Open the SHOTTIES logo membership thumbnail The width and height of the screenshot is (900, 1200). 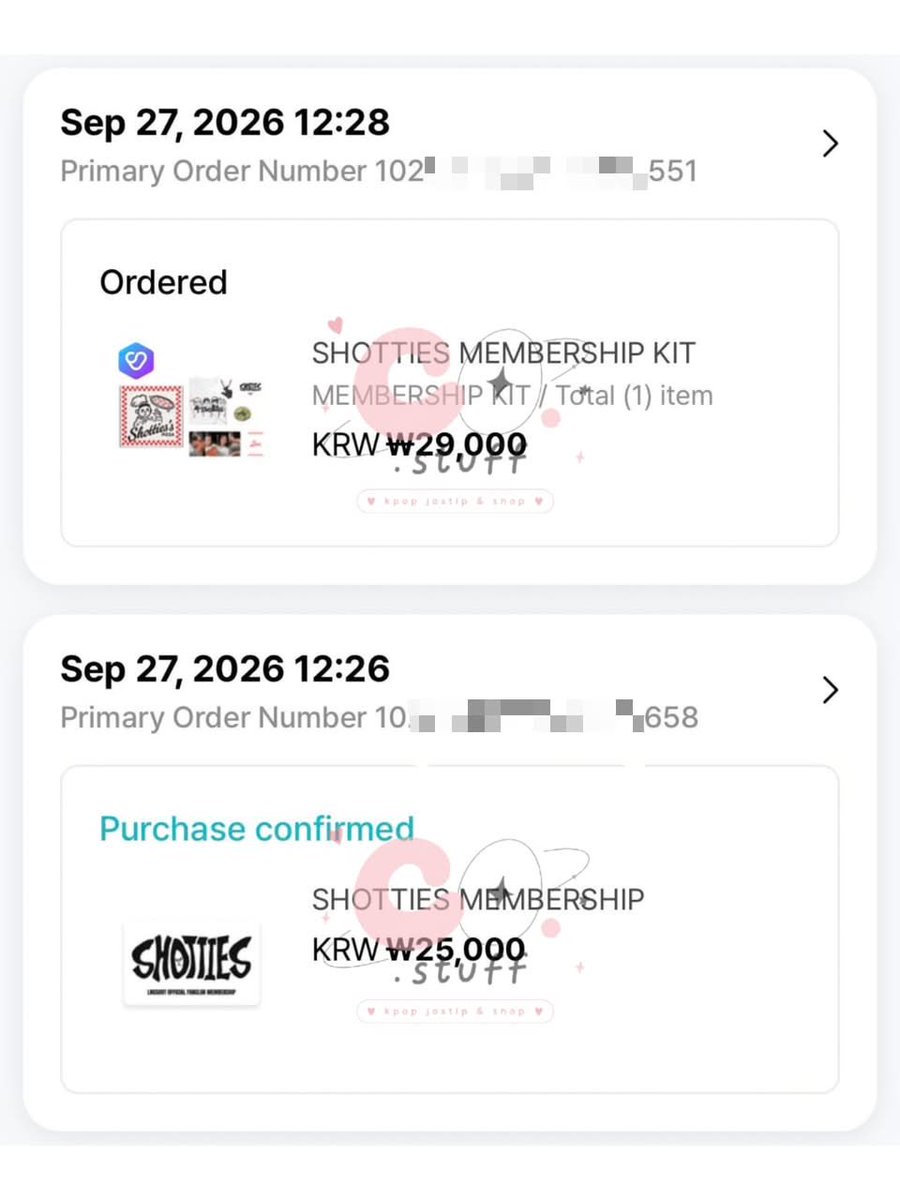(191, 963)
